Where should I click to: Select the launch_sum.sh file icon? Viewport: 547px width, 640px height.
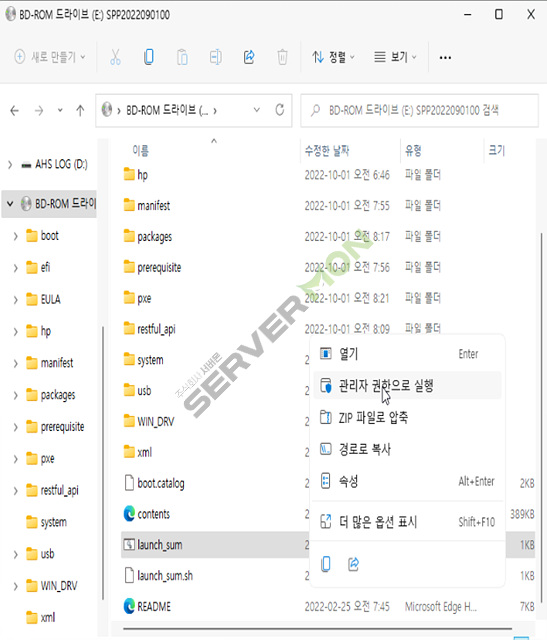(x=129, y=575)
